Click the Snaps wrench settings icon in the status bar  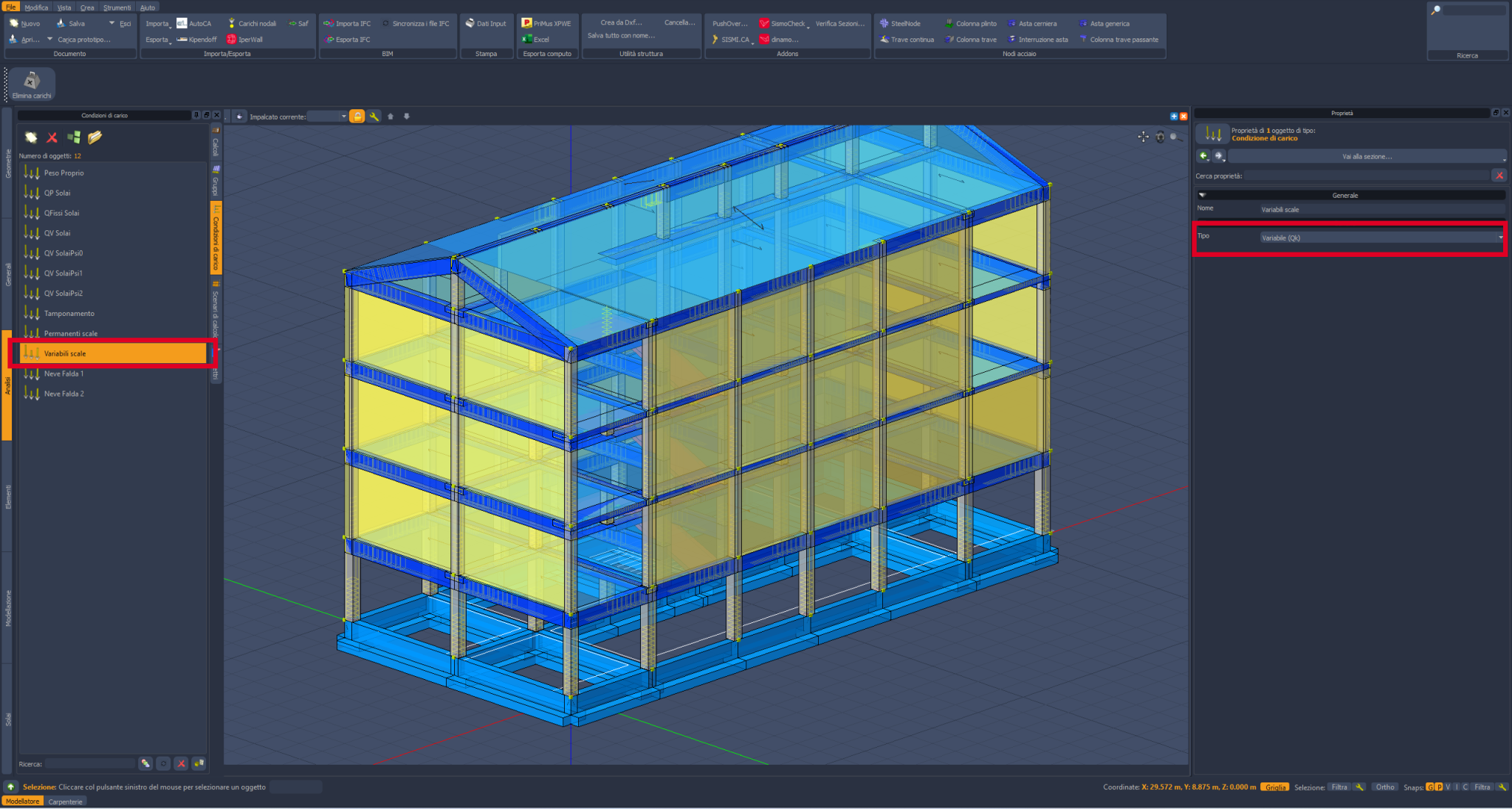(x=1502, y=787)
